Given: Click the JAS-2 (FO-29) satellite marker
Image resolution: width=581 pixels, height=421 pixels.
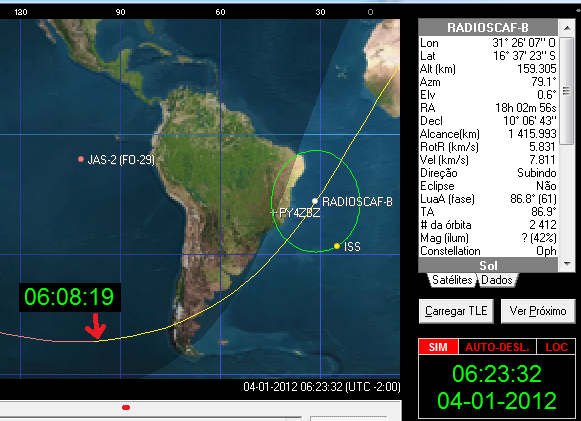Looking at the screenshot, I should coord(81,159).
